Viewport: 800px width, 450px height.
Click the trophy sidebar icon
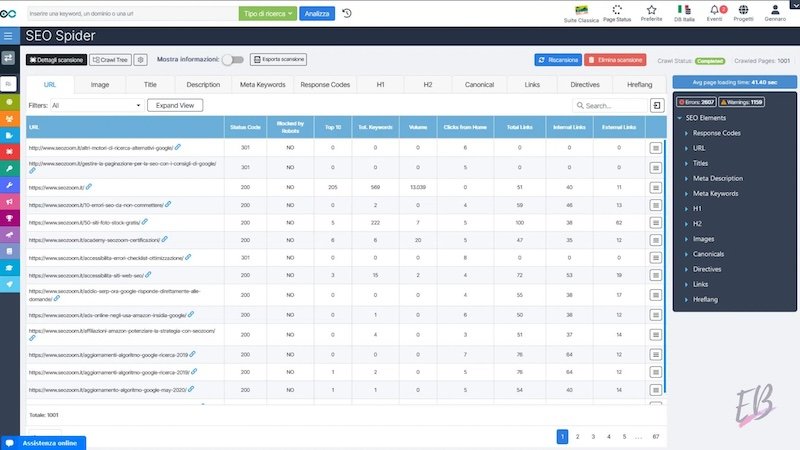9,218
